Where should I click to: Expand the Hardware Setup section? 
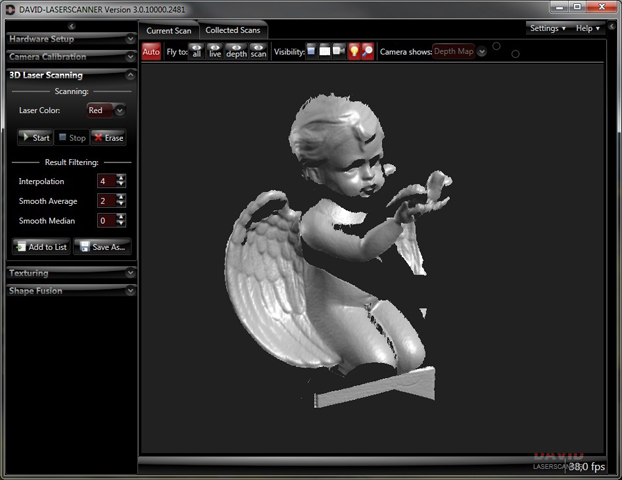[68, 39]
